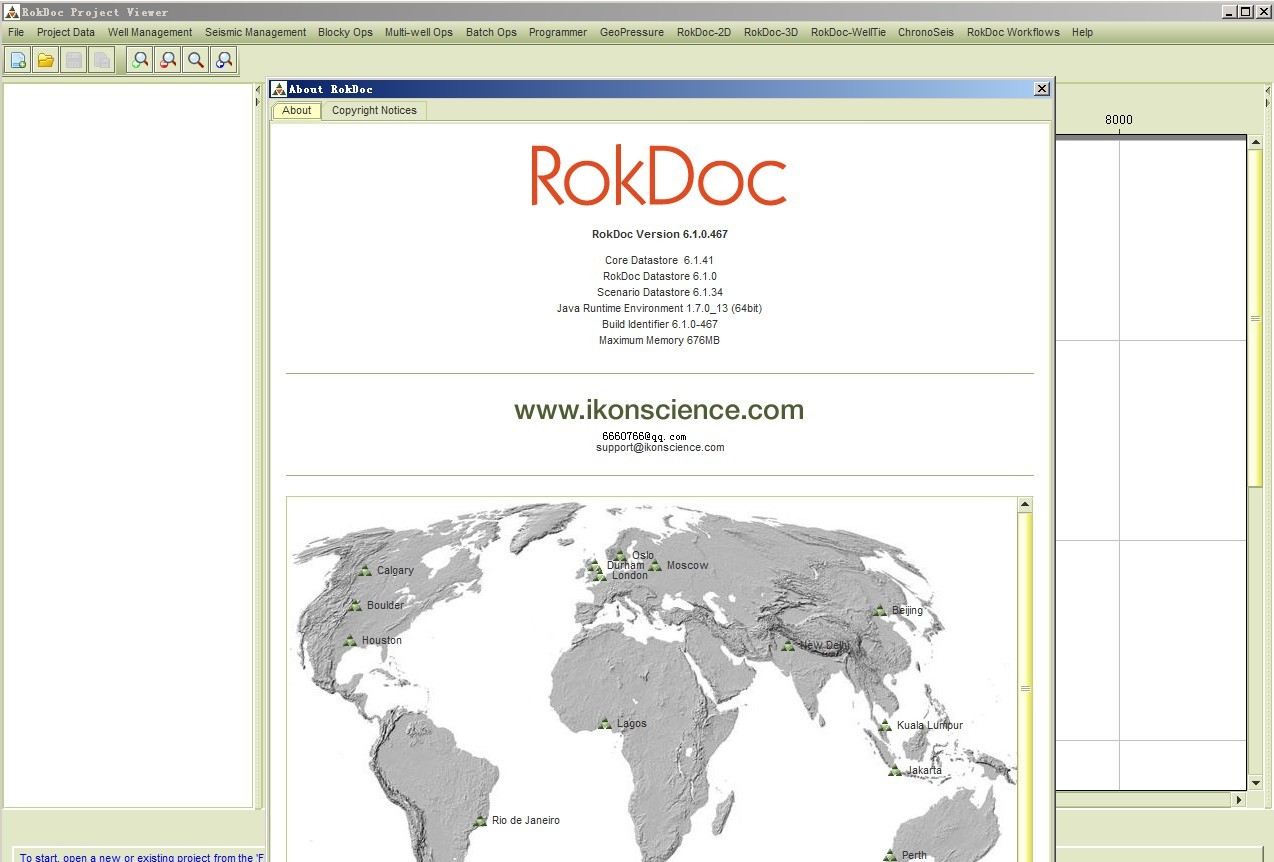Open the RokDoc-2D menu

(704, 32)
